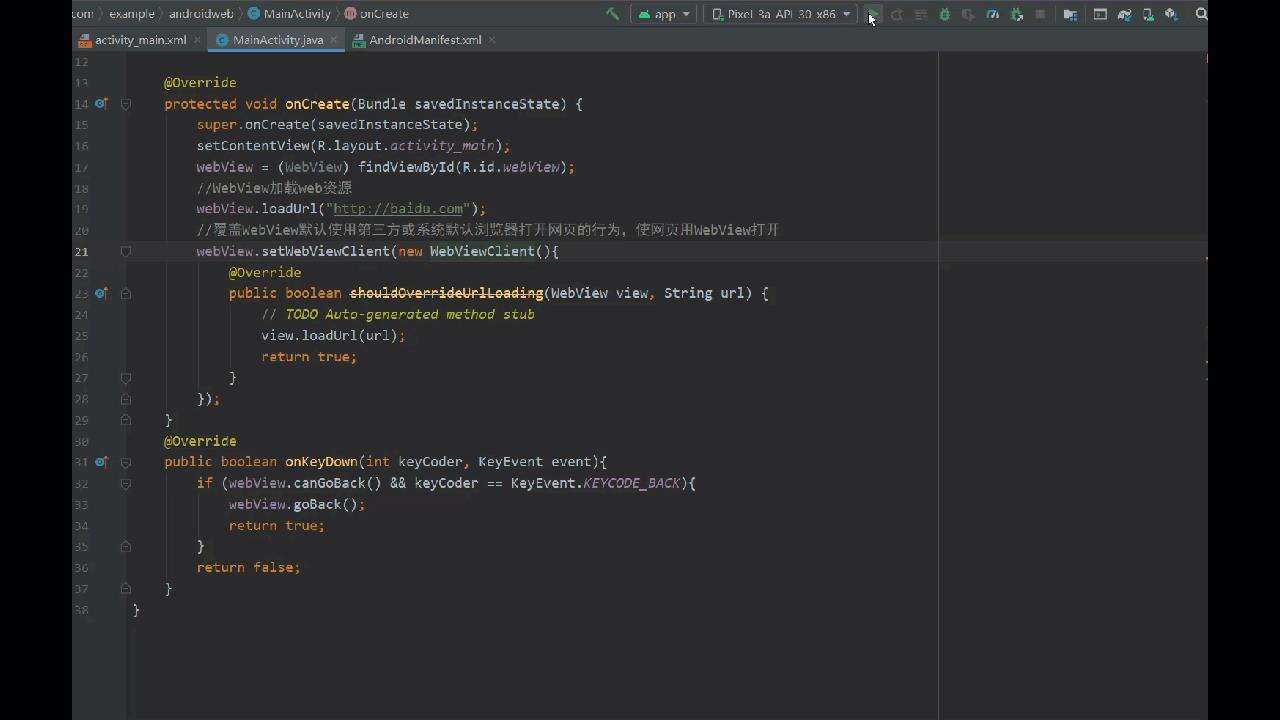Click return false on line 36
This screenshot has height=720, width=1280.
[248, 567]
